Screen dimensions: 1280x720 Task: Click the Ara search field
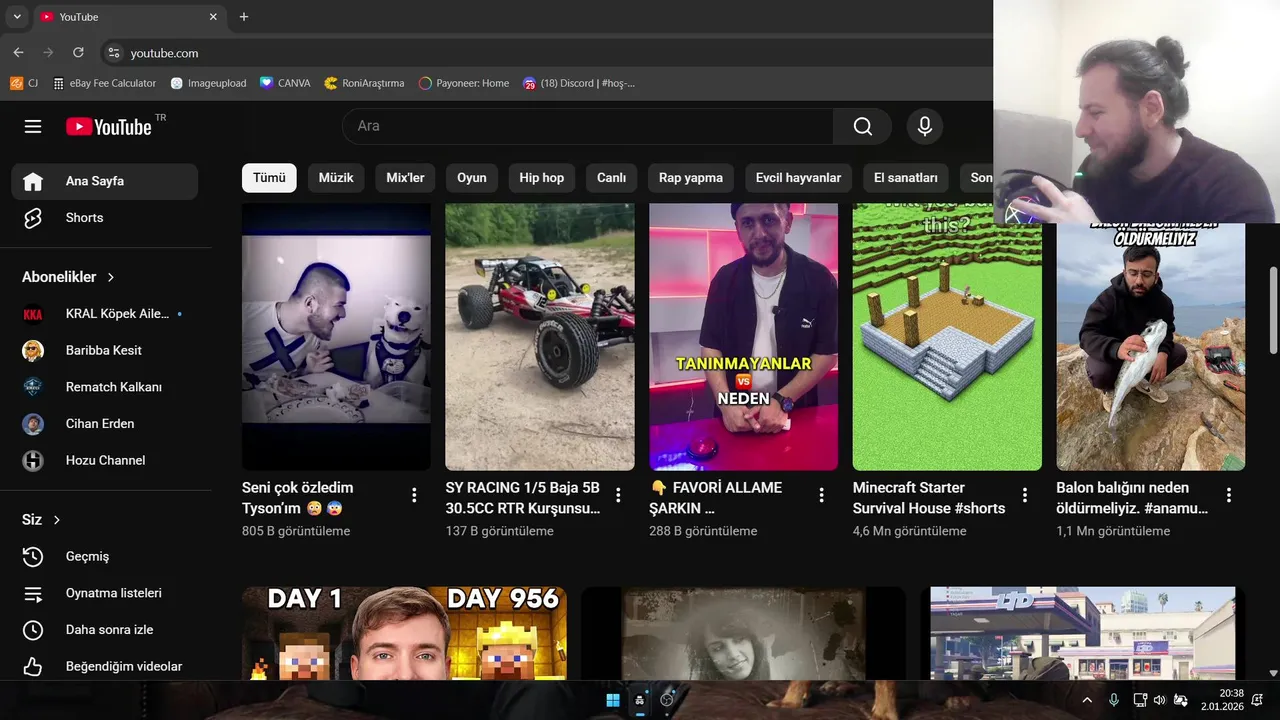tap(588, 126)
